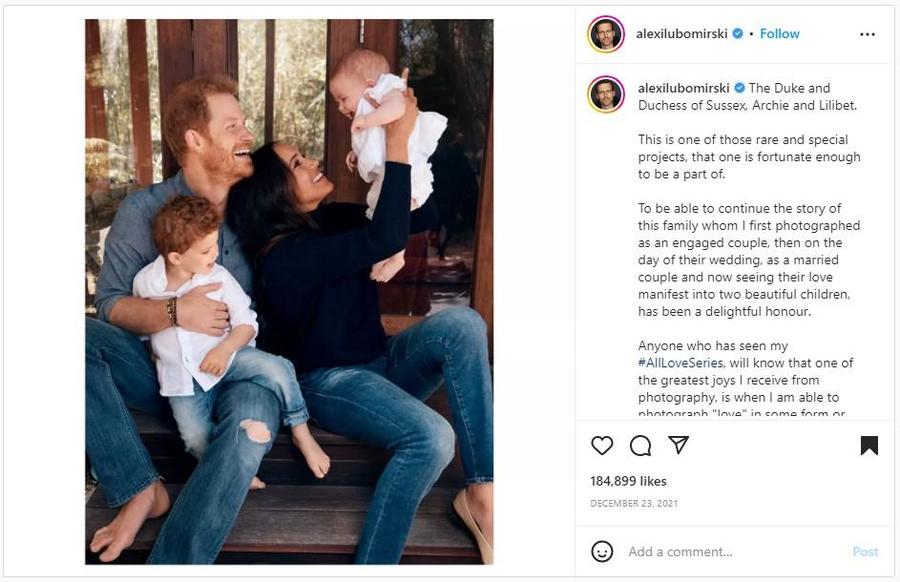900x582 pixels.
Task: Click the verified badge beside the caption username
Action: (739, 88)
